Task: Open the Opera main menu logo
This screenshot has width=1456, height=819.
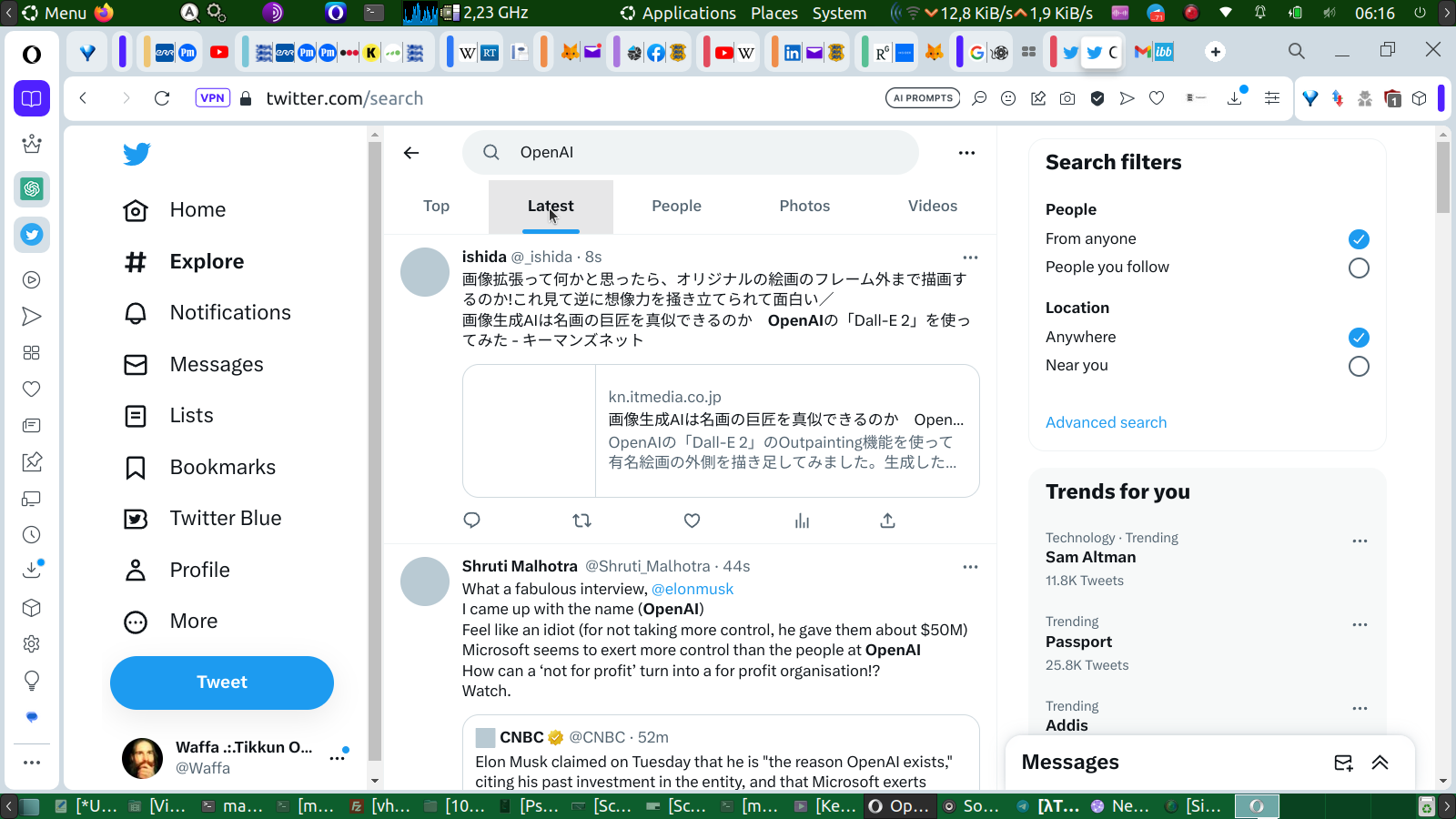Action: [32, 55]
